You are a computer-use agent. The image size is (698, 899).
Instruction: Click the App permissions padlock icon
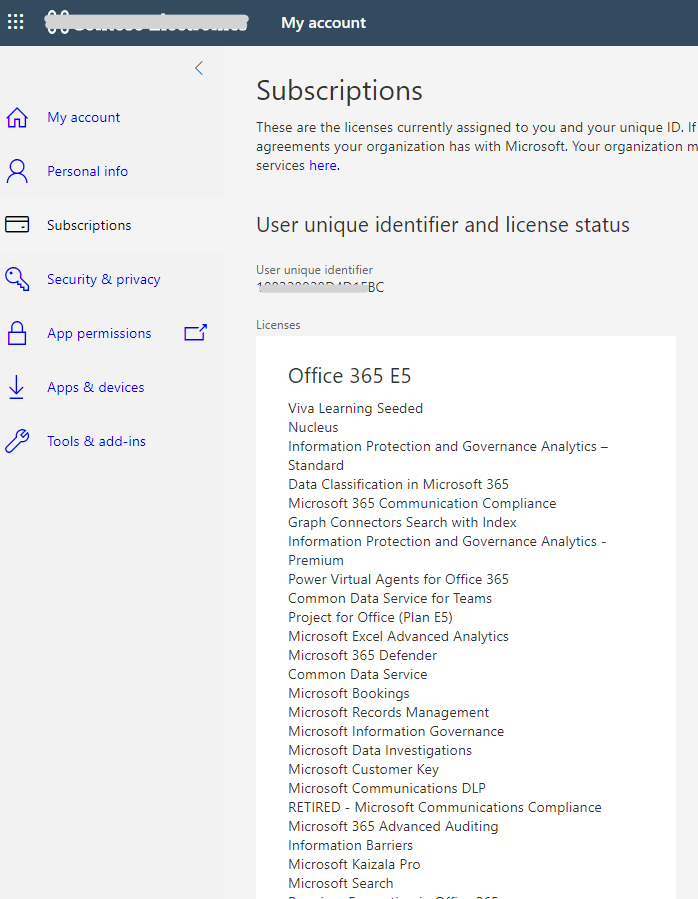click(x=16, y=333)
